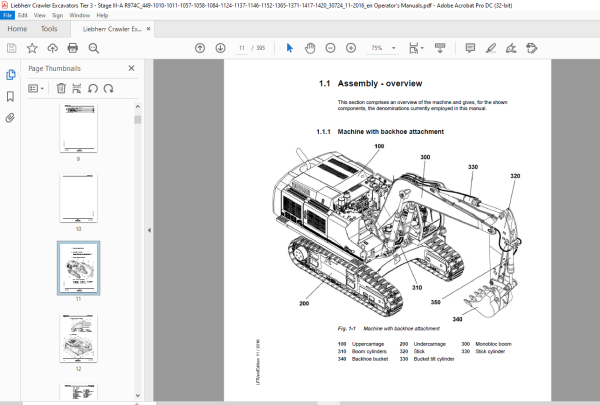Add bookmark with star icon
600x405 pixels.
(32, 48)
